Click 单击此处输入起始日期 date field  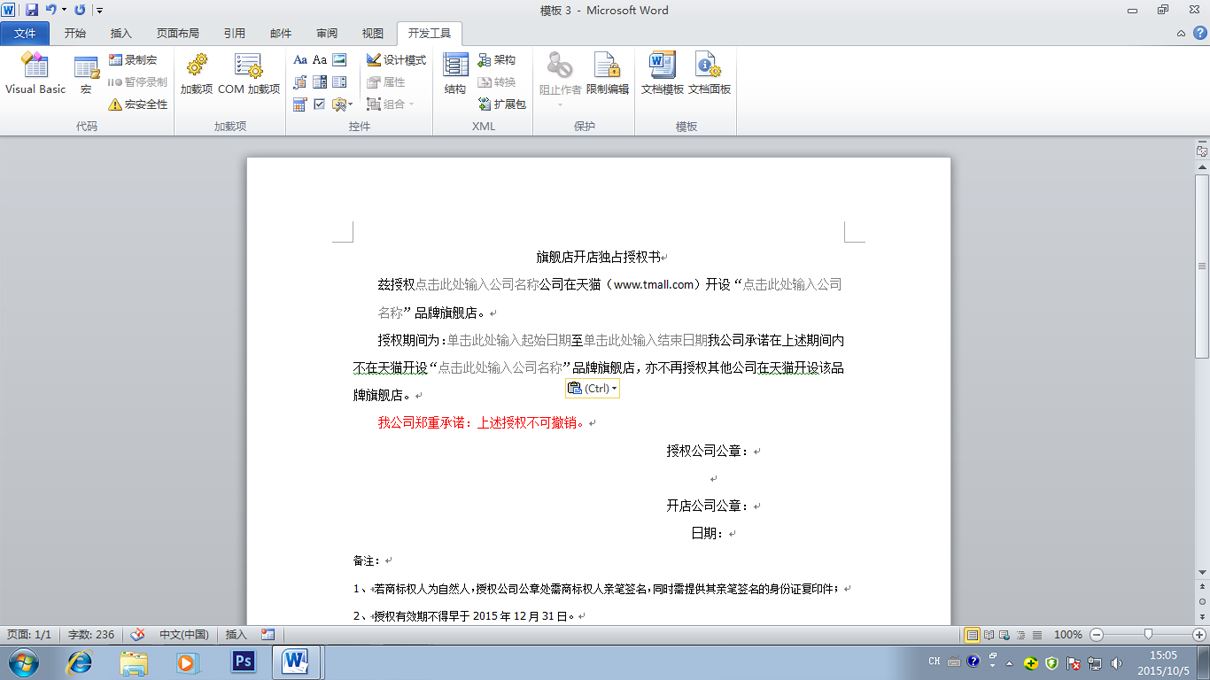click(x=509, y=340)
